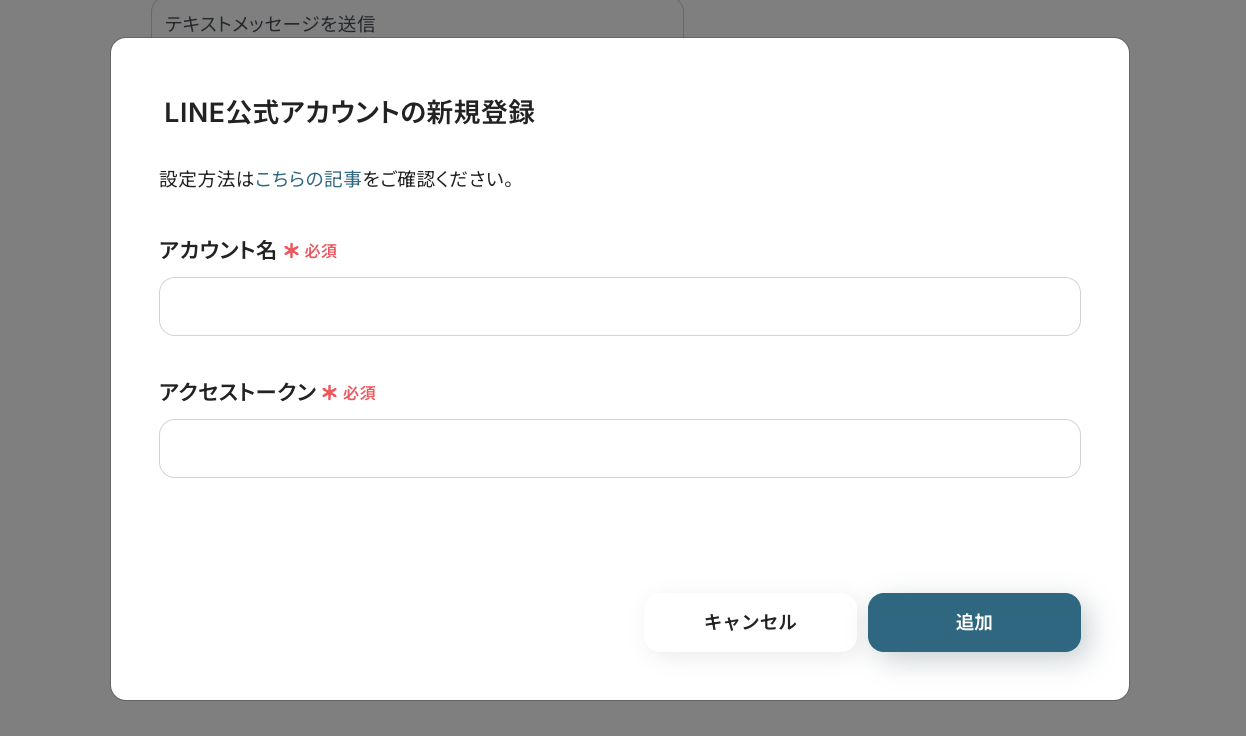Click the アクセストークン field label

click(x=238, y=392)
